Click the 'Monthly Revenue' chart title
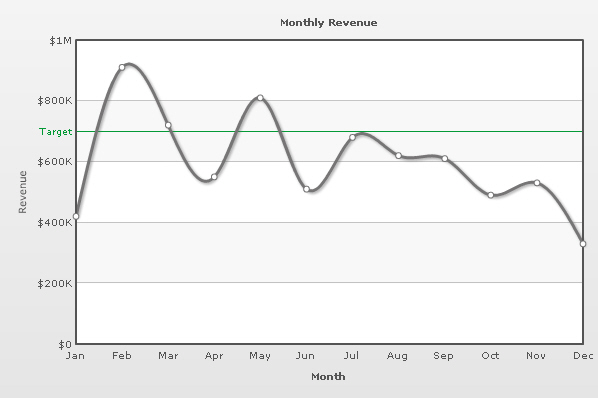598x398 pixels. pyautogui.click(x=329, y=23)
